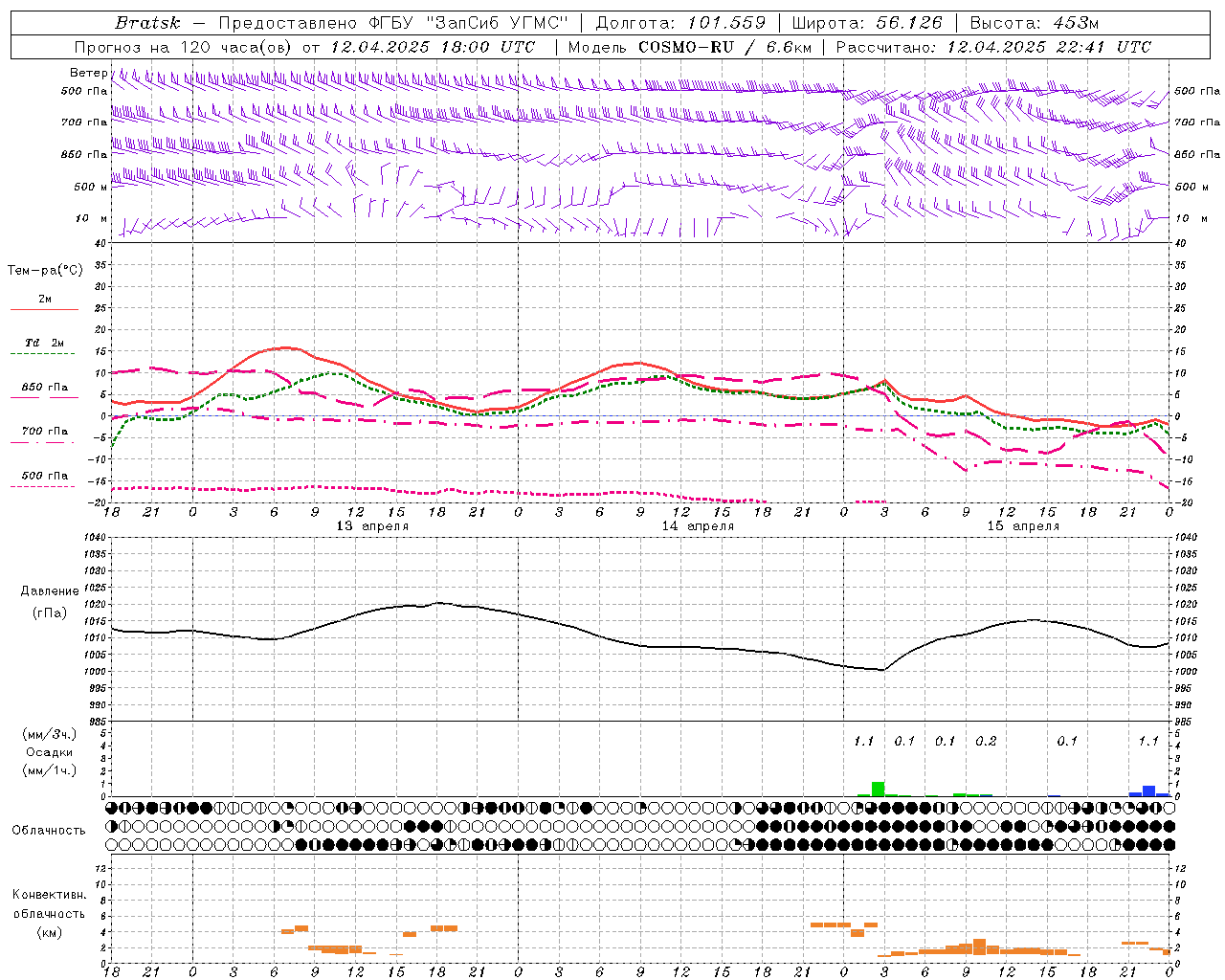Click the grid resolution value 6.6км
1225x980 pixels.
tap(789, 47)
